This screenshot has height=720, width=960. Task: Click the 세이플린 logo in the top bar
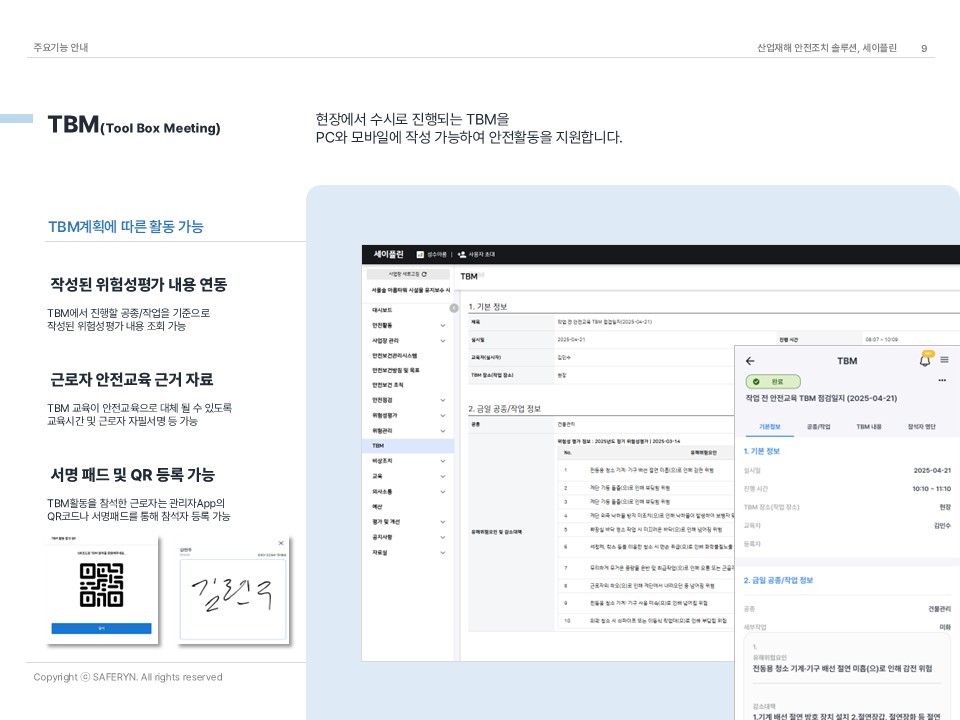[x=386, y=255]
